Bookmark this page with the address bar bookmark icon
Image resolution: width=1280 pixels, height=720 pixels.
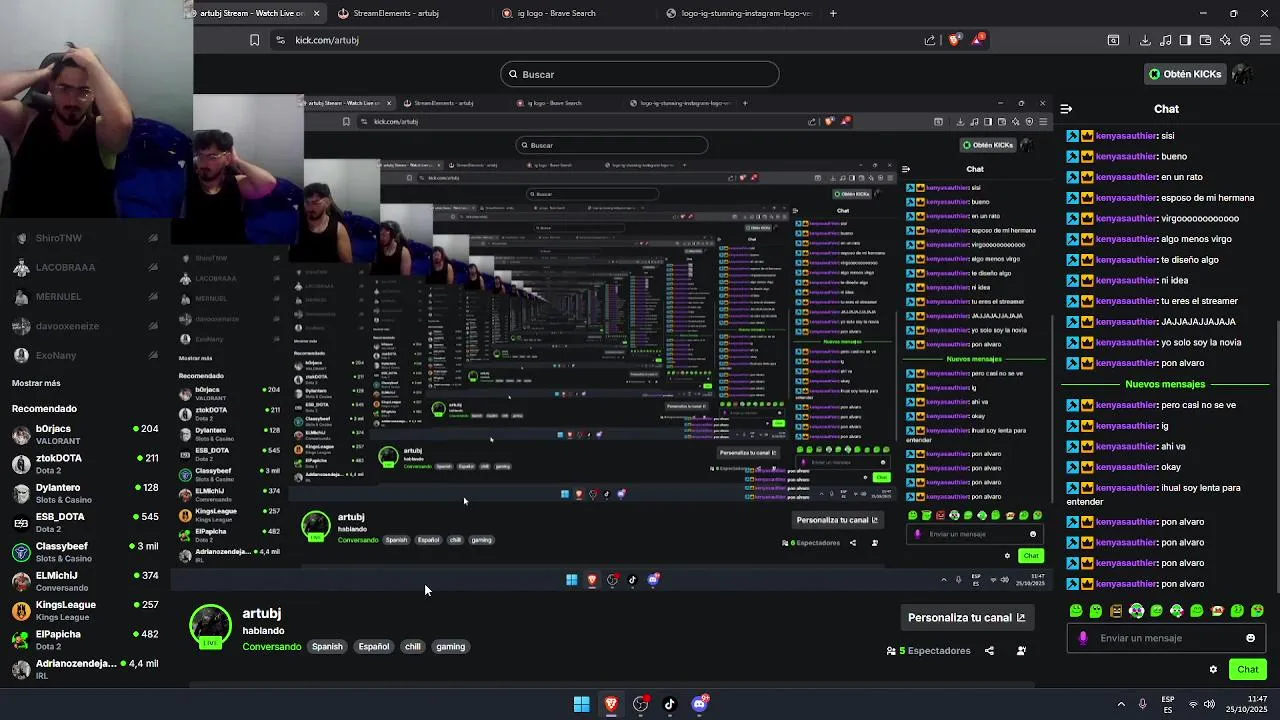coord(254,40)
